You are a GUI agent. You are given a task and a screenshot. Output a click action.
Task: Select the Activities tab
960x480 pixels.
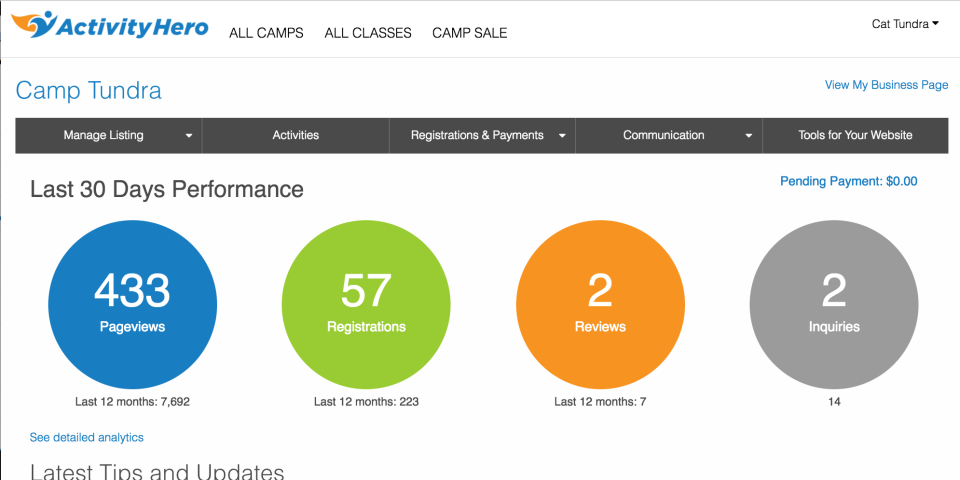295,135
